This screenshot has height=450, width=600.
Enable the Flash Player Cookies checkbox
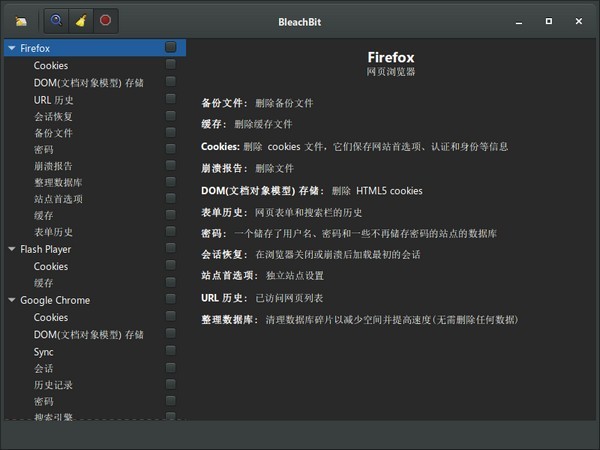pos(171,265)
